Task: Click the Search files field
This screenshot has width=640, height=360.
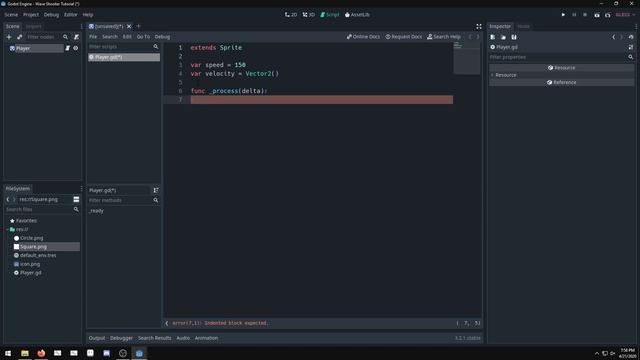Action: coord(42,209)
